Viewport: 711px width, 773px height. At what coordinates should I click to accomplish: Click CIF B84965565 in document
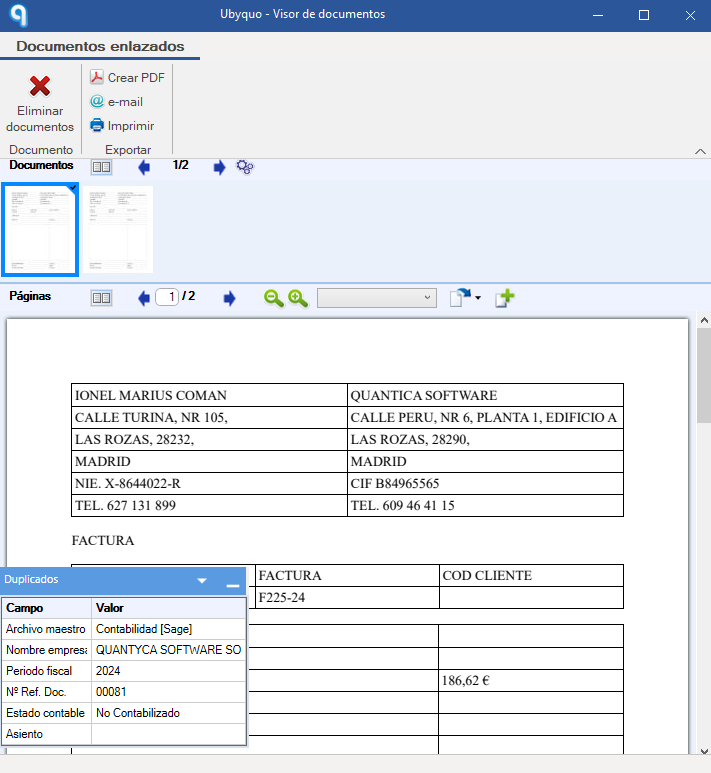click(x=394, y=483)
